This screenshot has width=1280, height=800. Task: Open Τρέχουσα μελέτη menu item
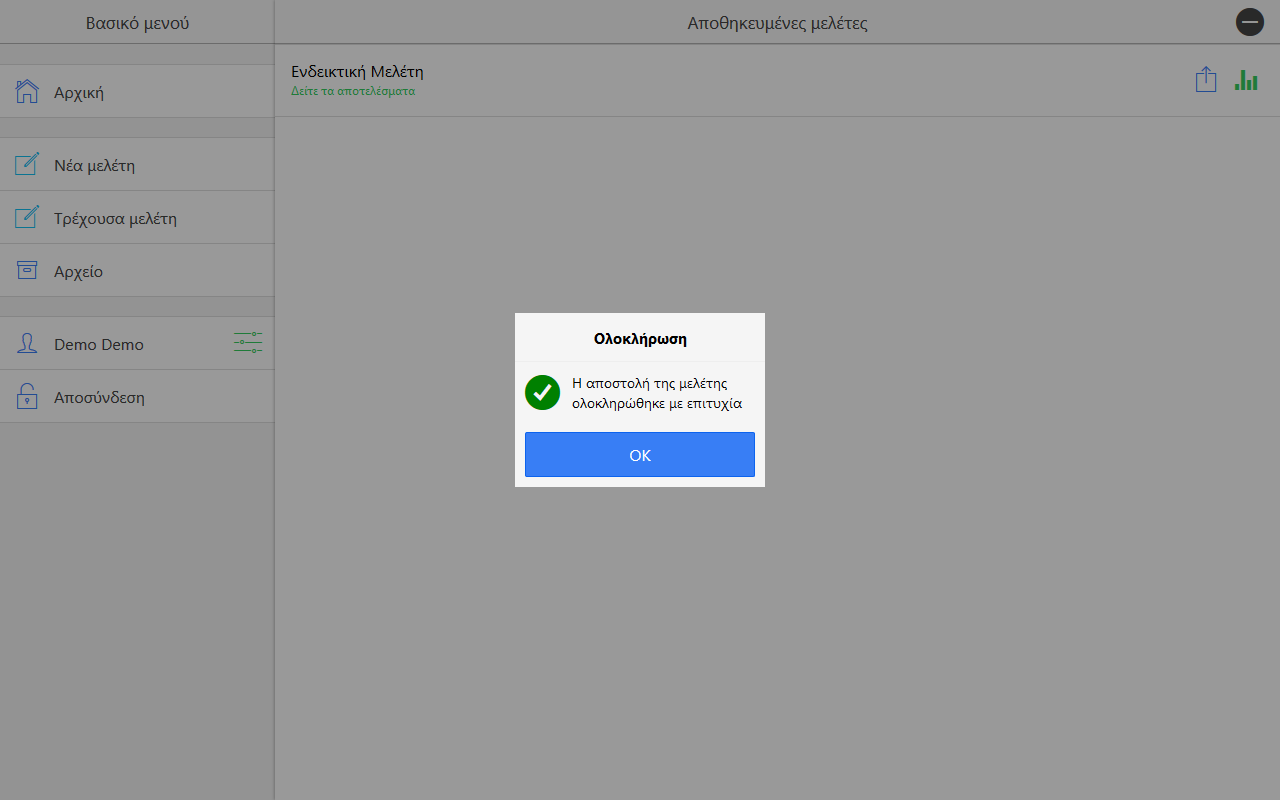tap(137, 218)
